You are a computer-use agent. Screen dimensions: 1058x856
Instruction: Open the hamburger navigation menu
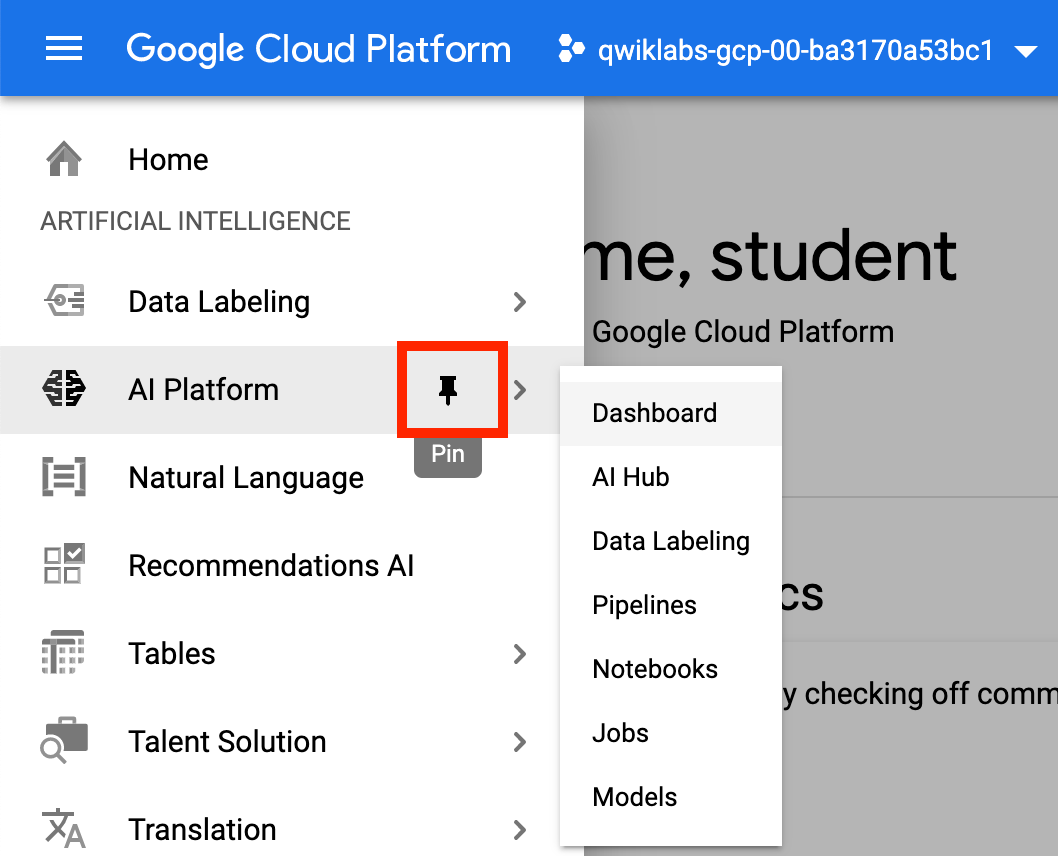[x=63, y=49]
